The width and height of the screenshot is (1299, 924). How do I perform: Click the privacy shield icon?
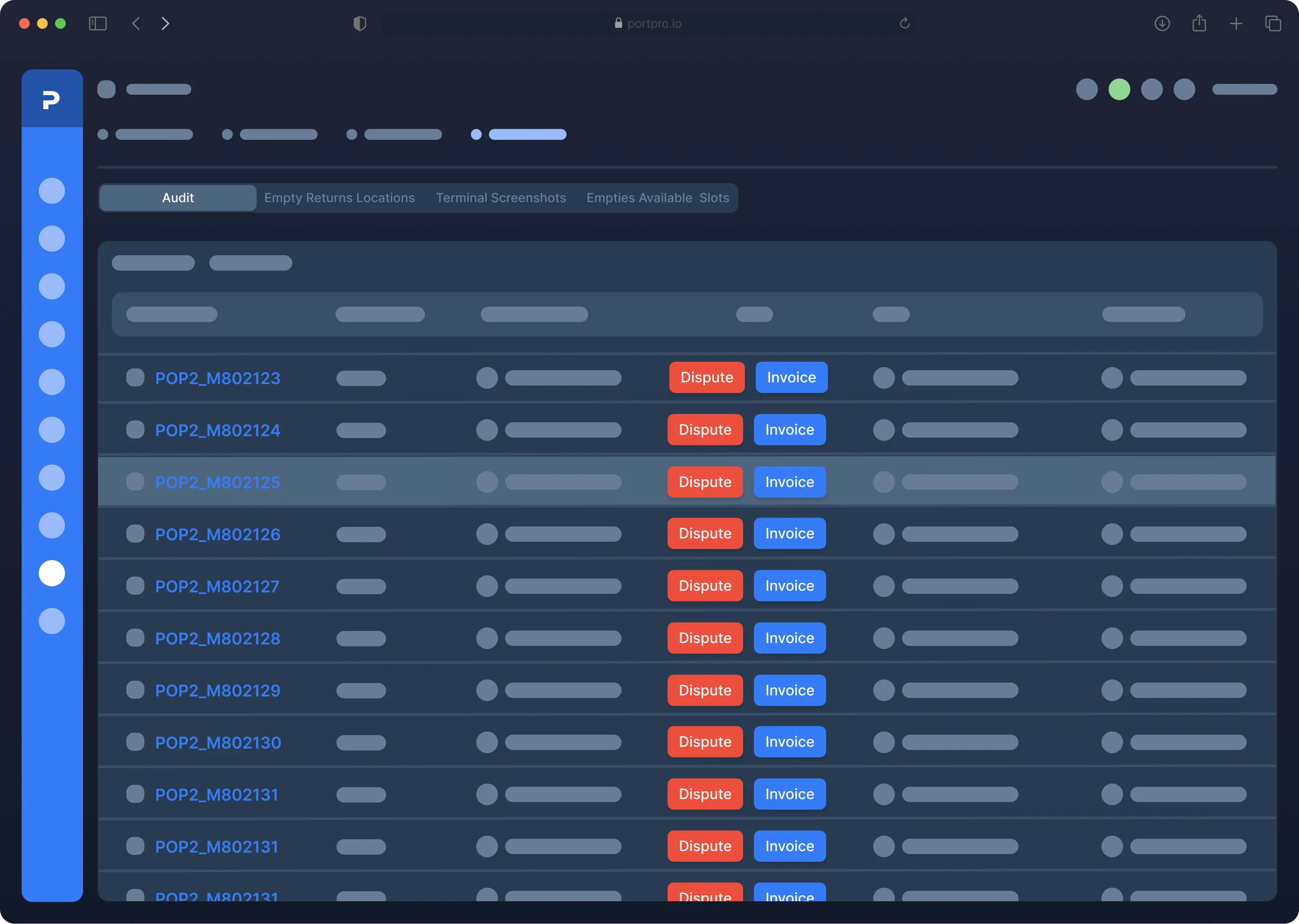360,23
